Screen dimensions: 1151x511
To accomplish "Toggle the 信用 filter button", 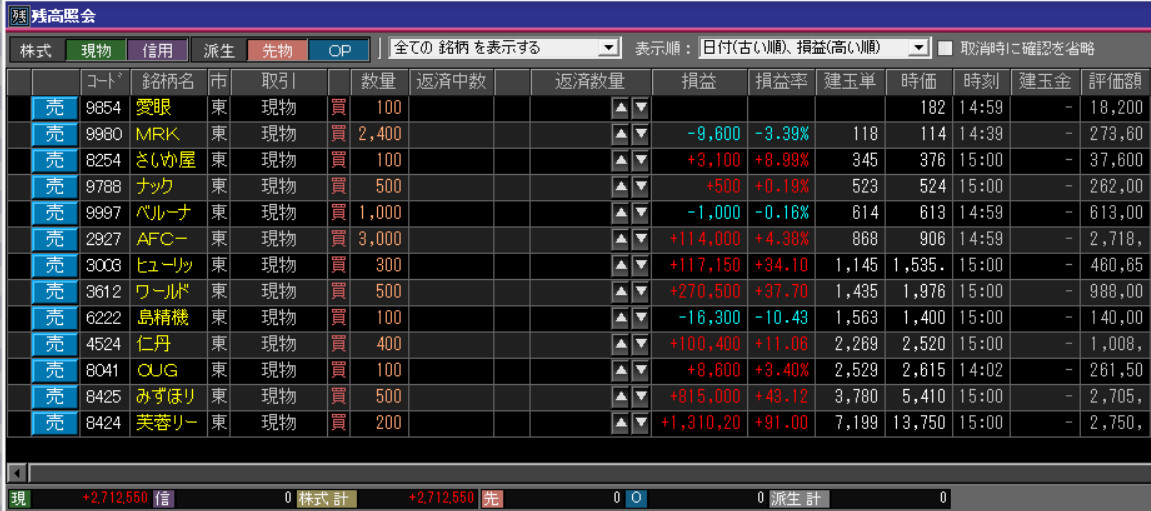I will pos(157,50).
